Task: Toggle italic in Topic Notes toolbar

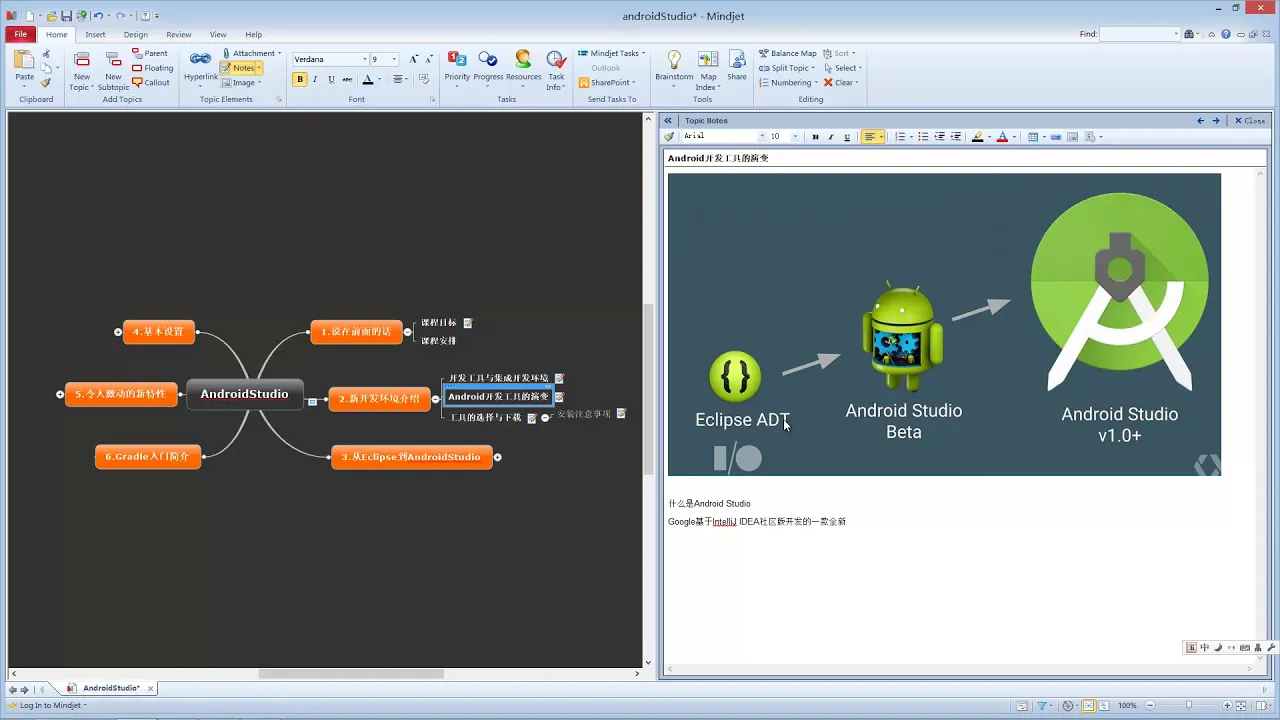Action: [830, 136]
